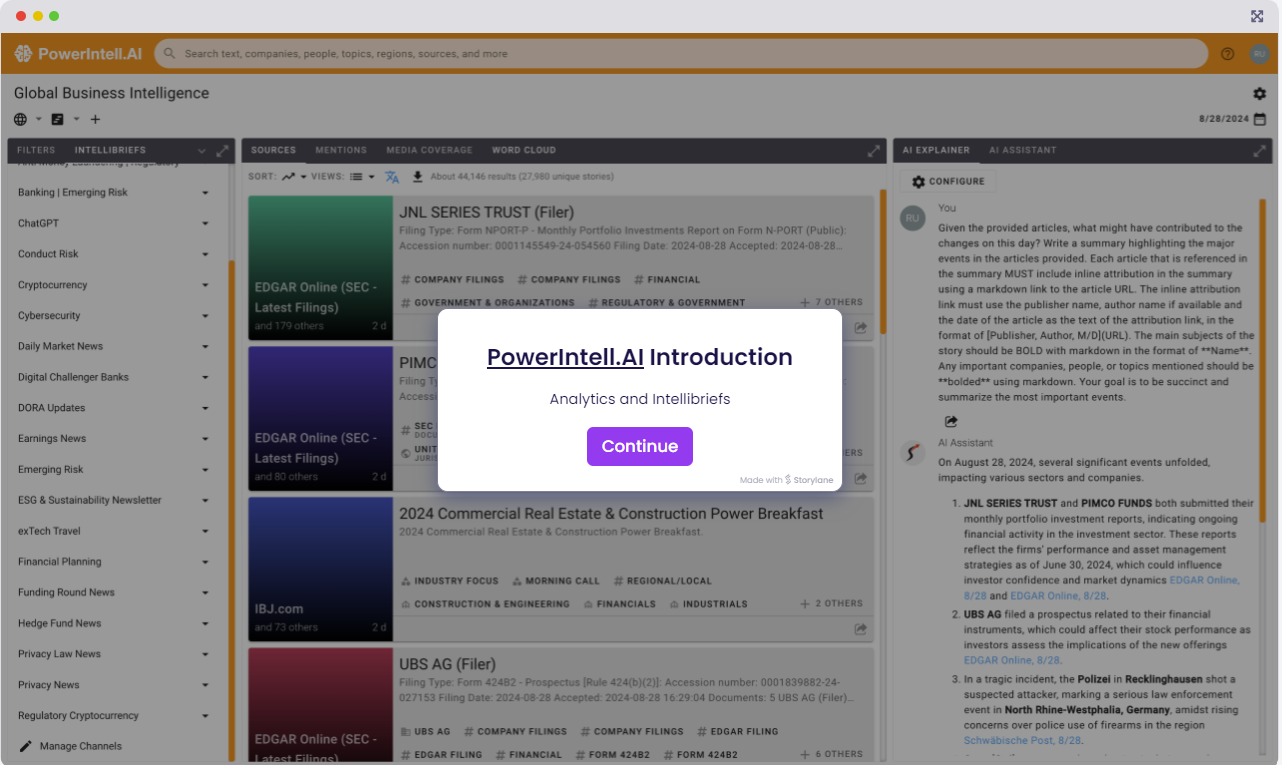Open the Views list dropdown

(x=362, y=177)
